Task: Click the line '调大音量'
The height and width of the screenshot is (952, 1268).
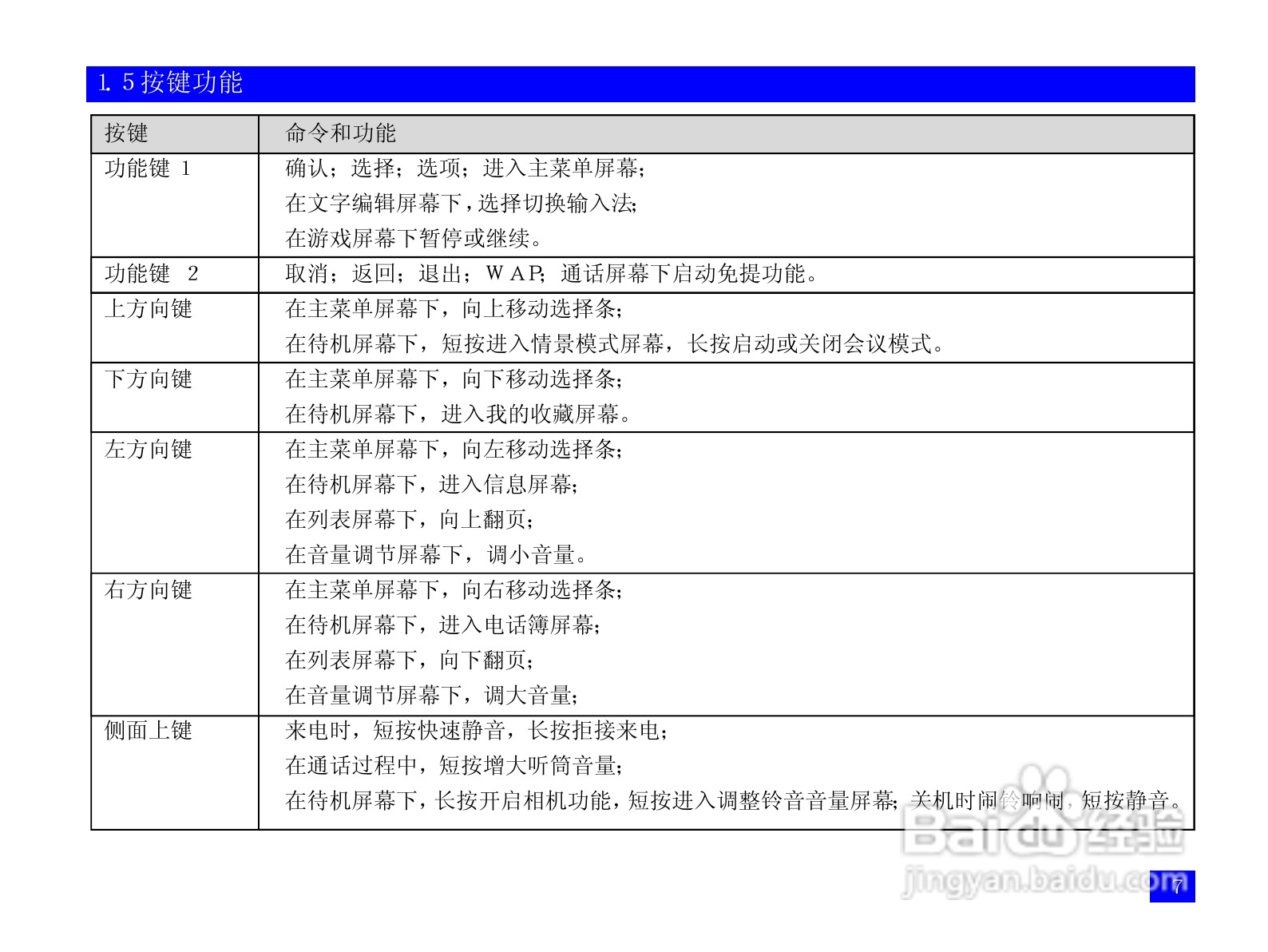Action: 432,696
